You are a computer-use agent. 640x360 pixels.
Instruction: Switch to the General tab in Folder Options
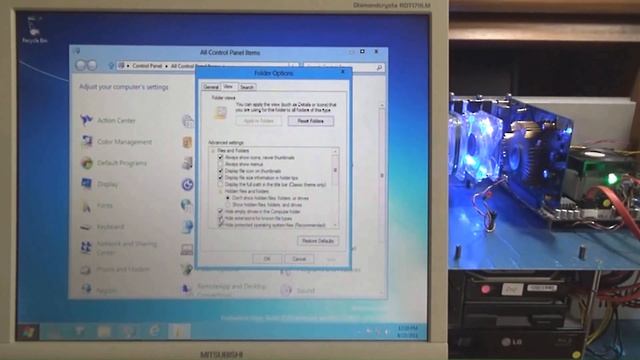click(x=211, y=87)
